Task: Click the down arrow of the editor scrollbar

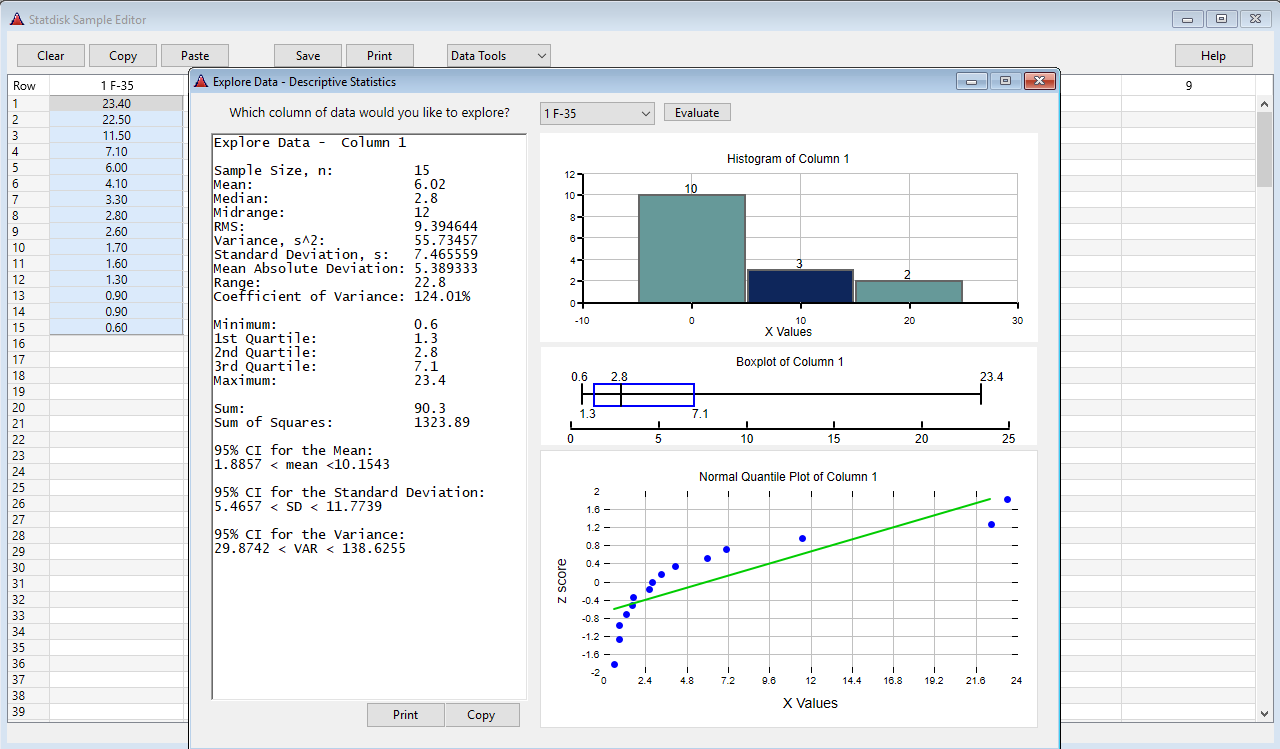Action: (x=1264, y=712)
